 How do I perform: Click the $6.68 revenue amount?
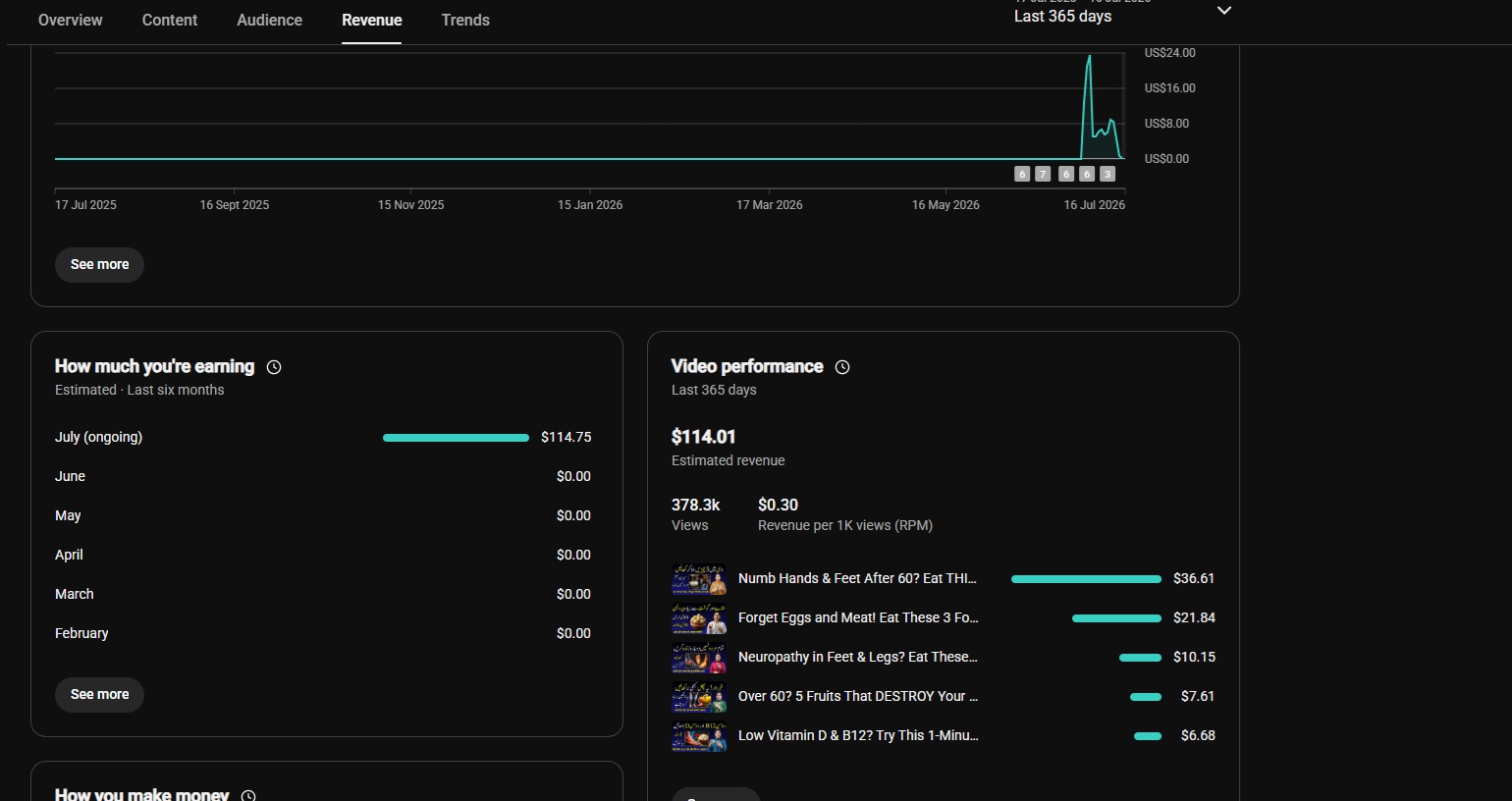tap(1198, 736)
